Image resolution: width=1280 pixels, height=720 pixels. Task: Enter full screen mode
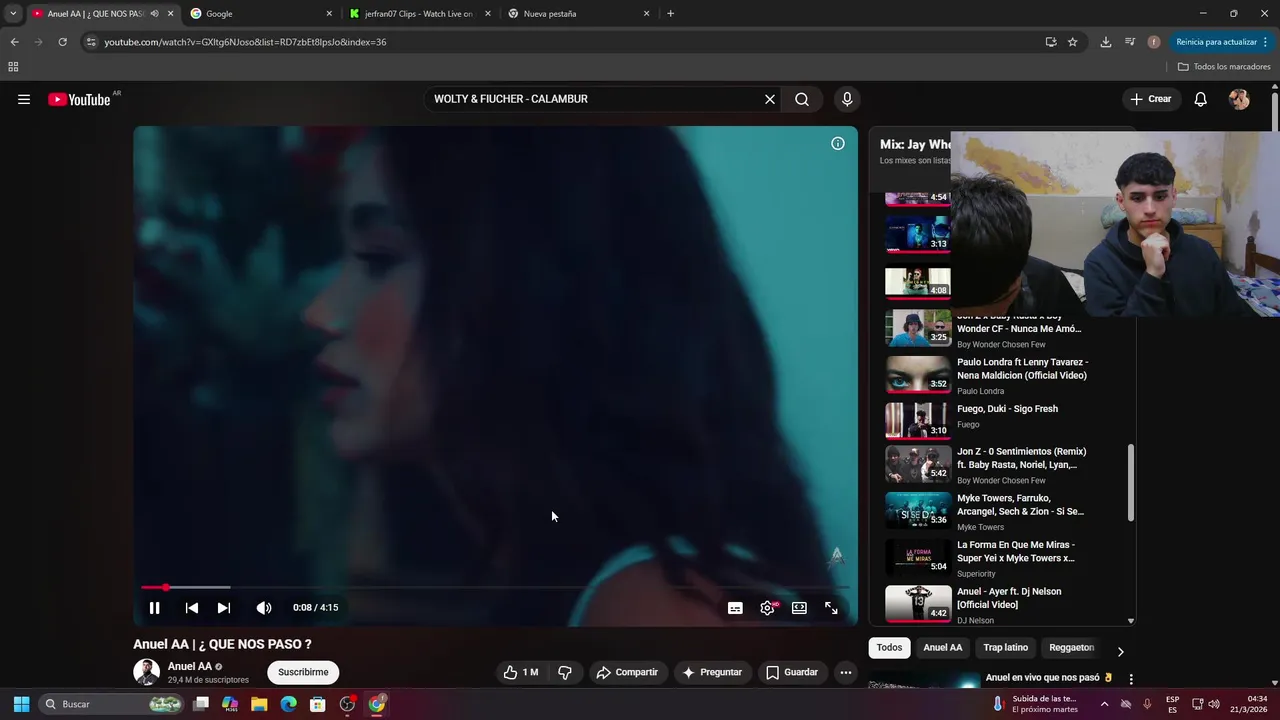831,608
